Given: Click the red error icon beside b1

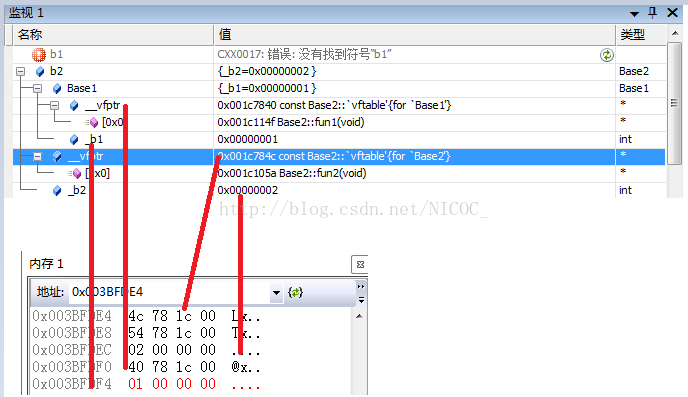Looking at the screenshot, I should click(x=39, y=54).
